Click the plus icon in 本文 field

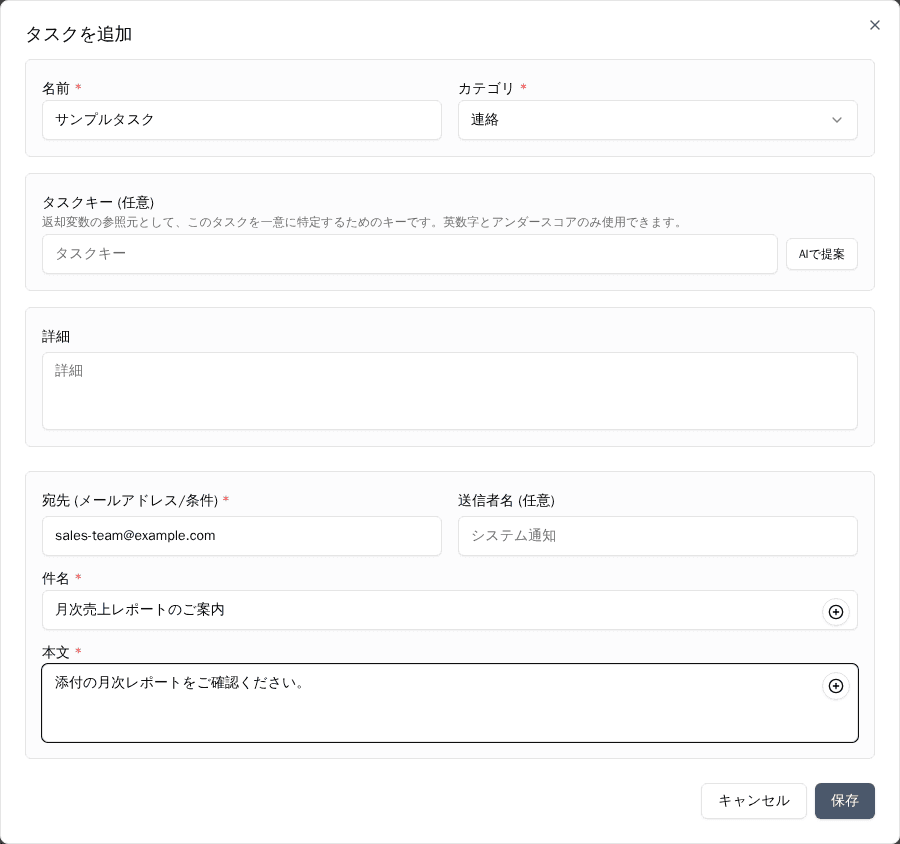[836, 686]
